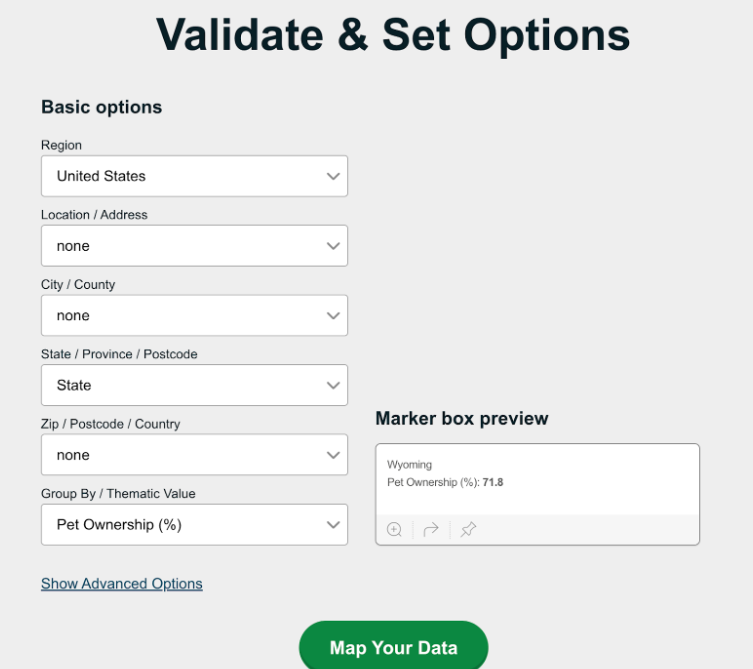
Task: Expand the Zip / Postcode / Country dropdown
Action: [194, 455]
